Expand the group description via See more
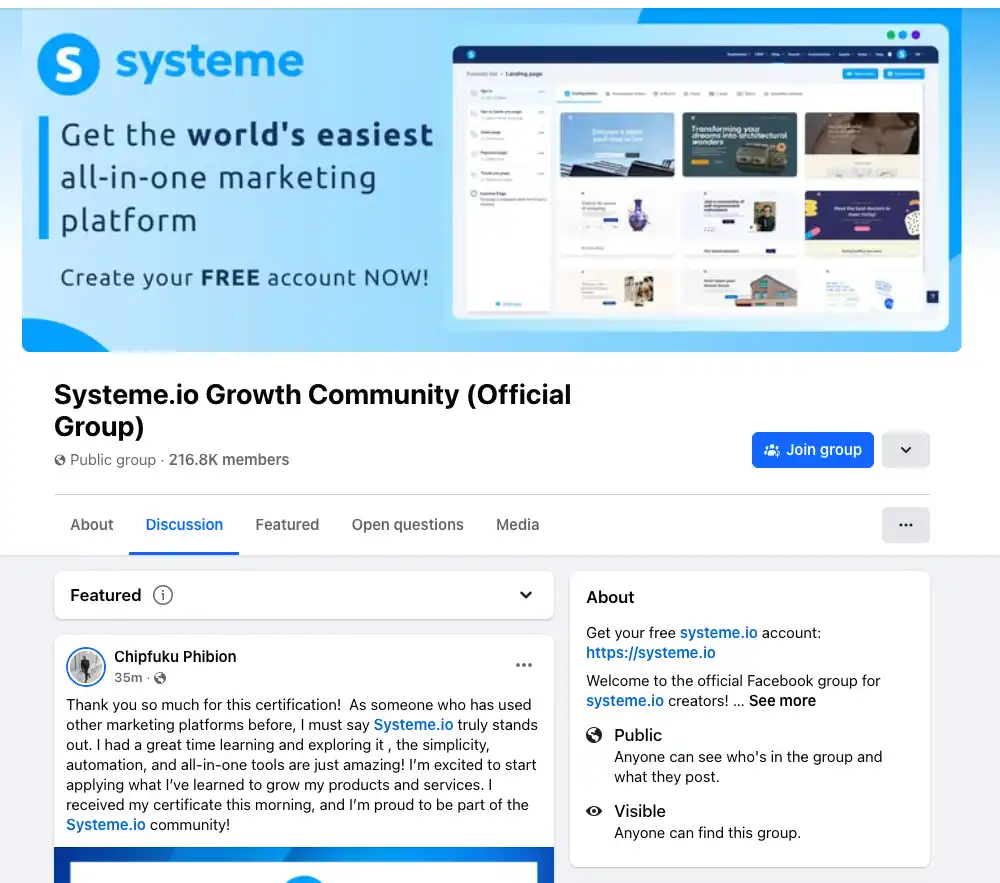The height and width of the screenshot is (883, 1000). [x=782, y=701]
